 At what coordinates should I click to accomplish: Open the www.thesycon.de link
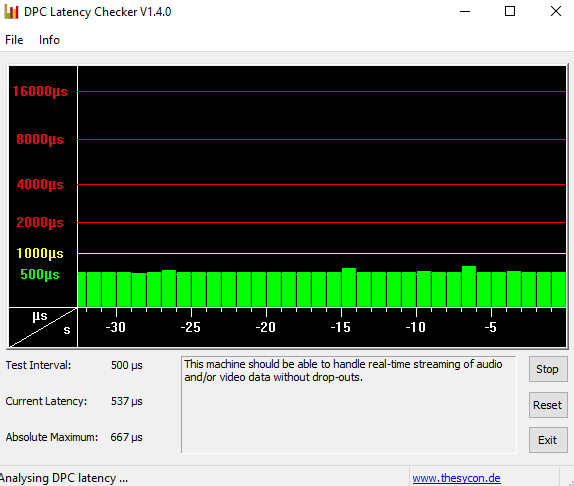point(456,478)
